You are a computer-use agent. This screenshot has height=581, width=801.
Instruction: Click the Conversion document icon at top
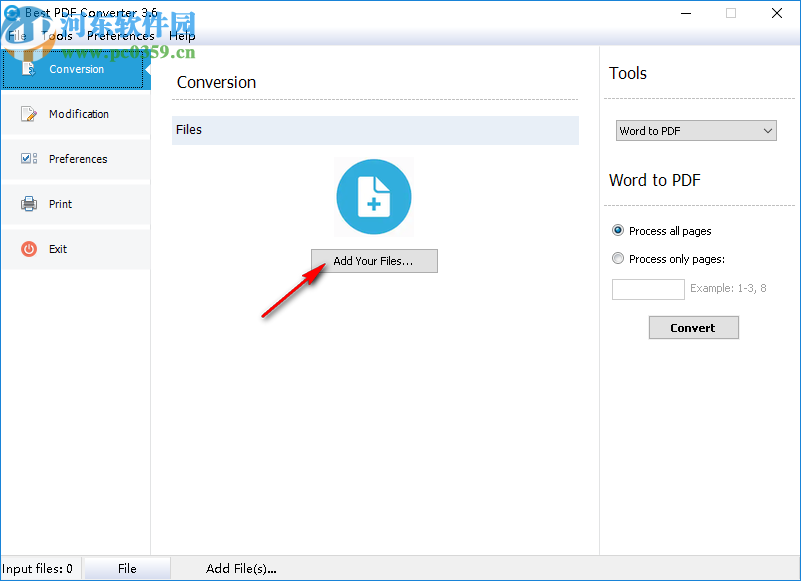click(27, 69)
